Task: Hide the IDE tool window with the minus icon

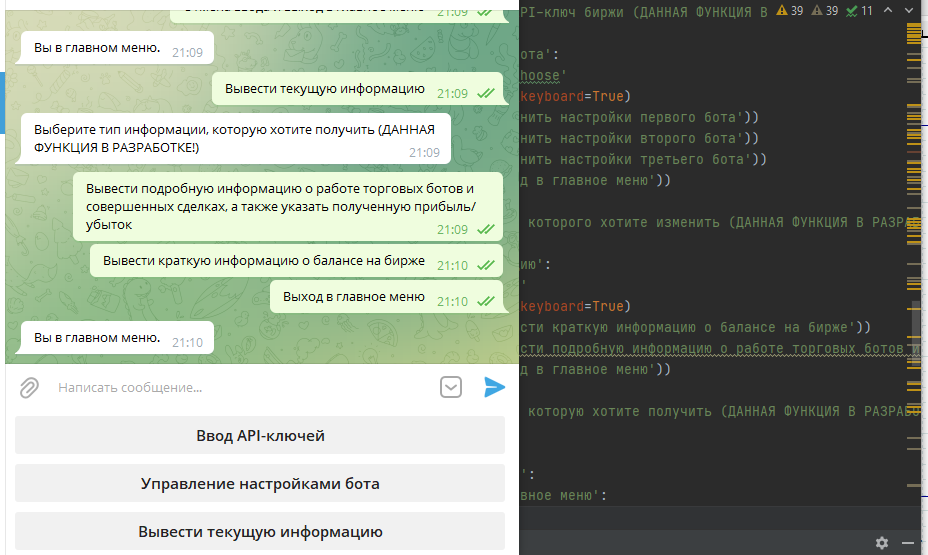Action: [x=908, y=542]
